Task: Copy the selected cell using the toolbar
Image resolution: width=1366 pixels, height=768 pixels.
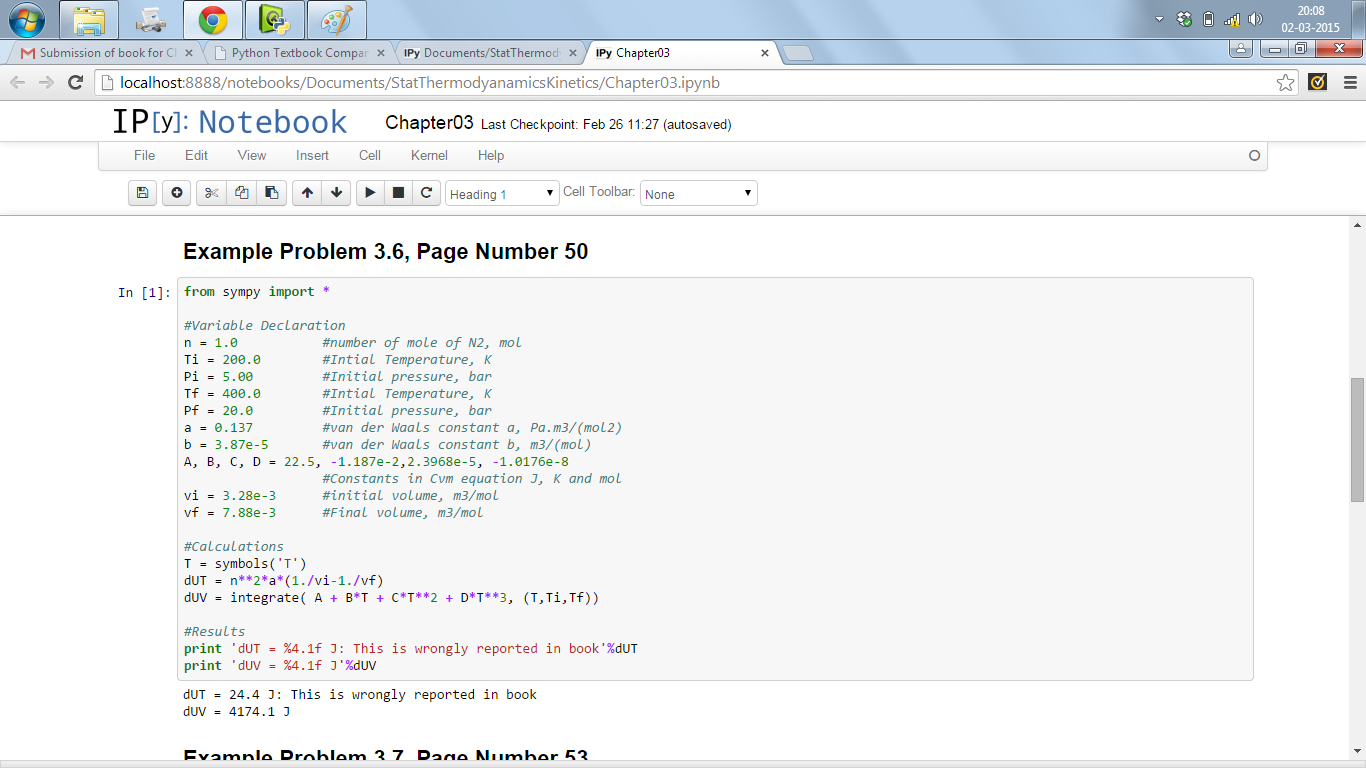Action: pos(241,193)
